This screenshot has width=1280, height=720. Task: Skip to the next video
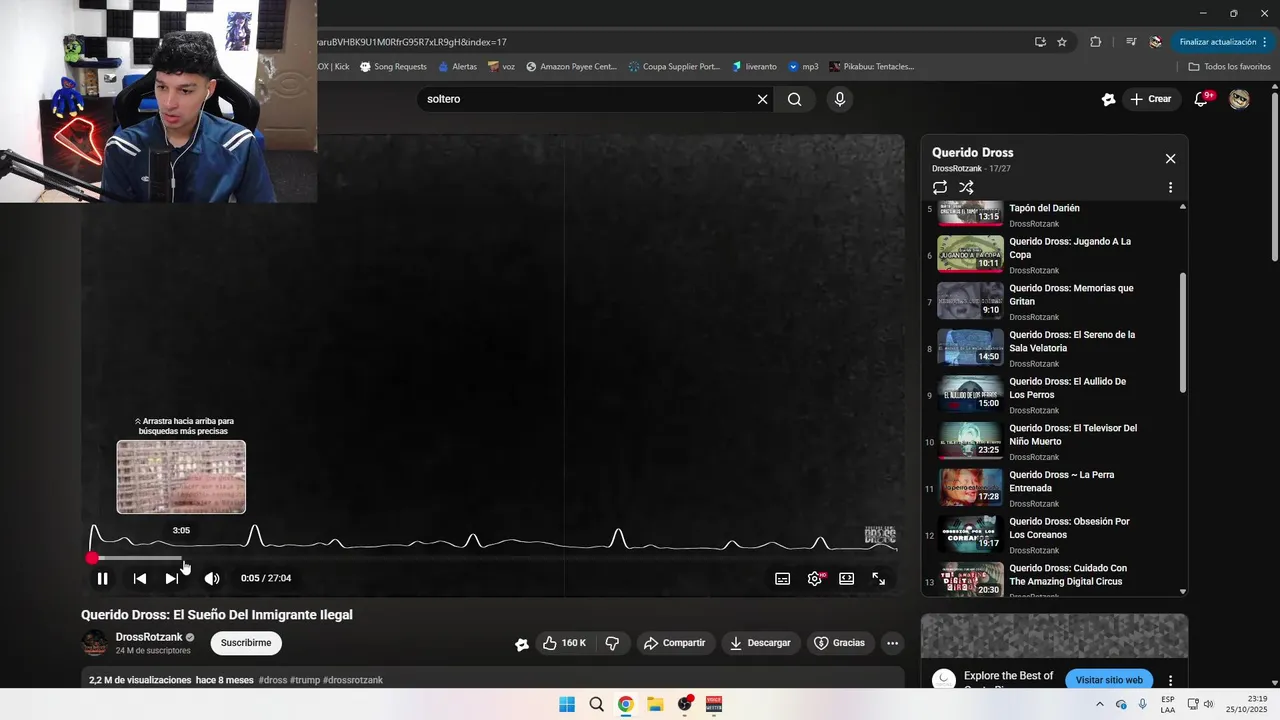172,578
